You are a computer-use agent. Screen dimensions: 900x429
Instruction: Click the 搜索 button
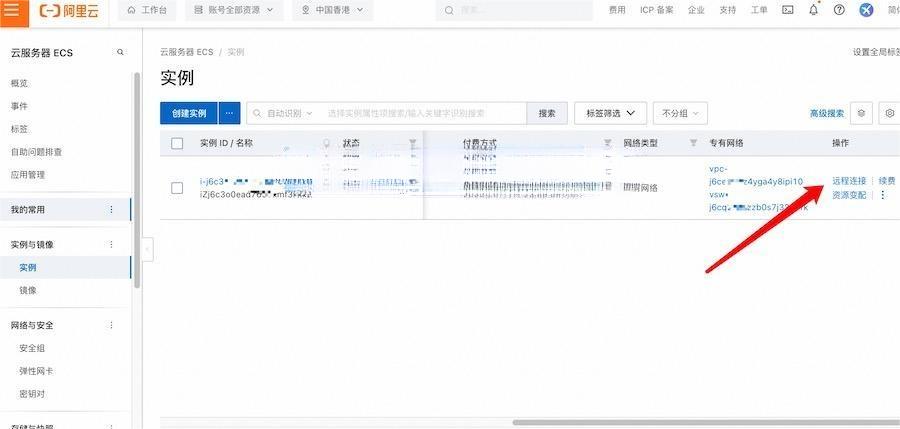(547, 113)
